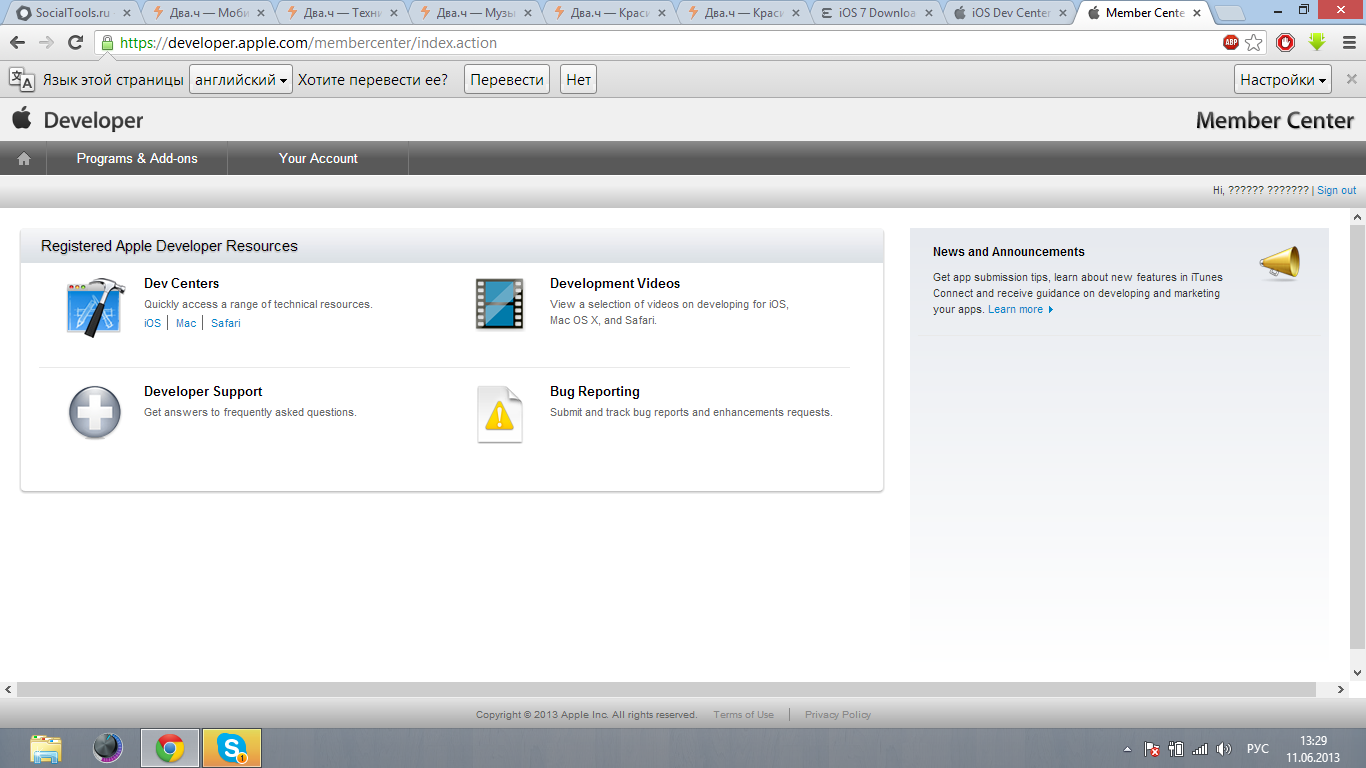Open File Explorer from the taskbar

click(x=46, y=748)
